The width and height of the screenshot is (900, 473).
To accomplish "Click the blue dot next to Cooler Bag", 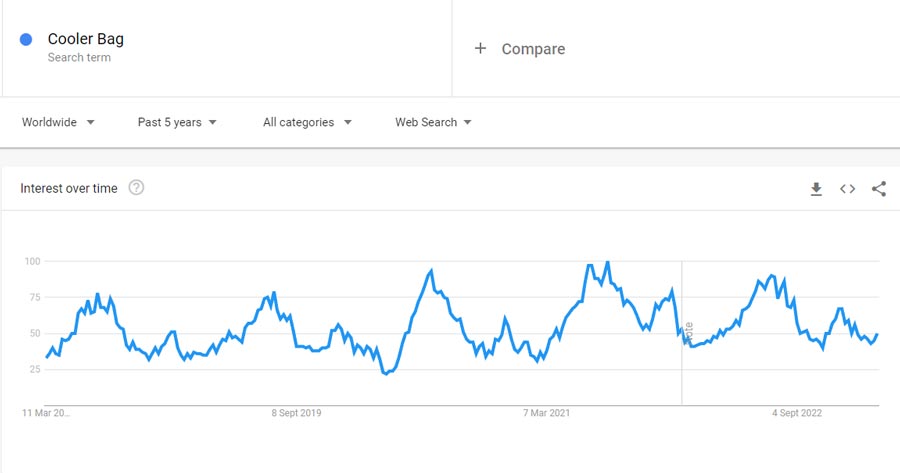I will [x=27, y=39].
